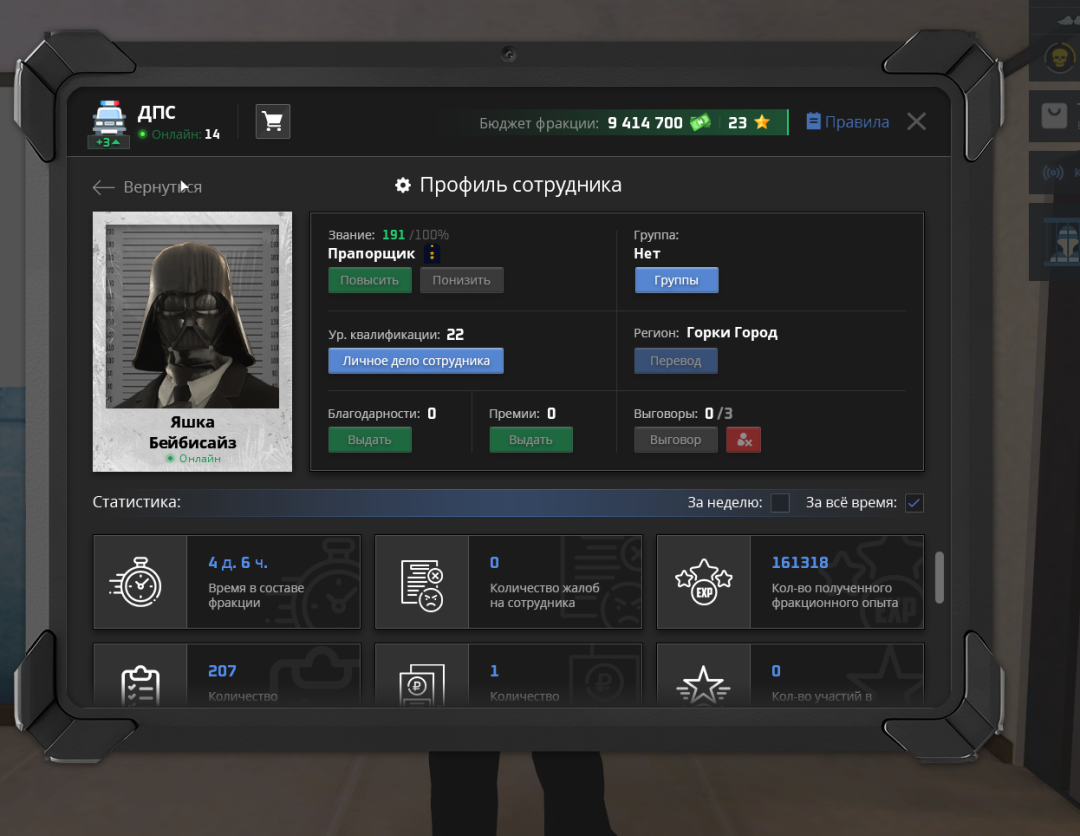Click the employee portrait photo

[x=192, y=316]
